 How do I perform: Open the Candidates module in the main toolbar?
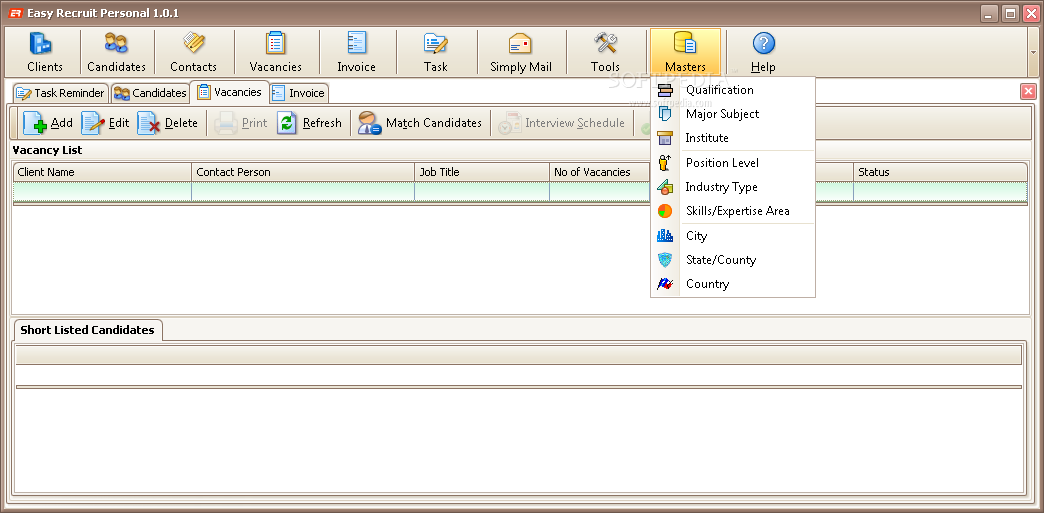[x=117, y=53]
